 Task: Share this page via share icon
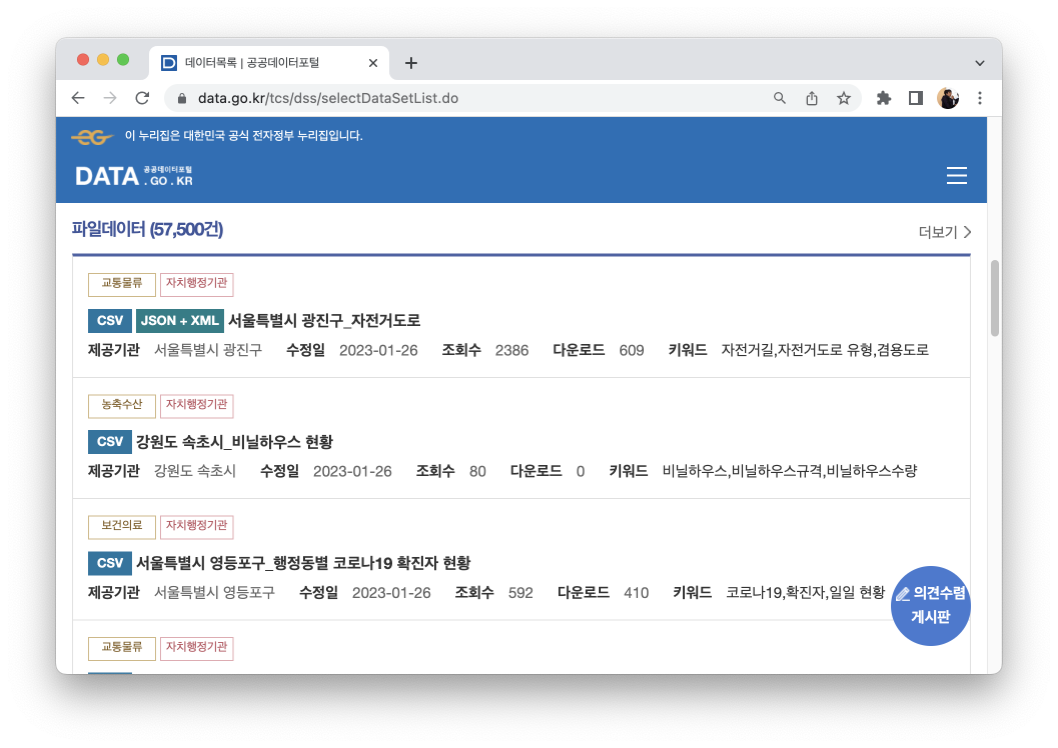click(812, 98)
